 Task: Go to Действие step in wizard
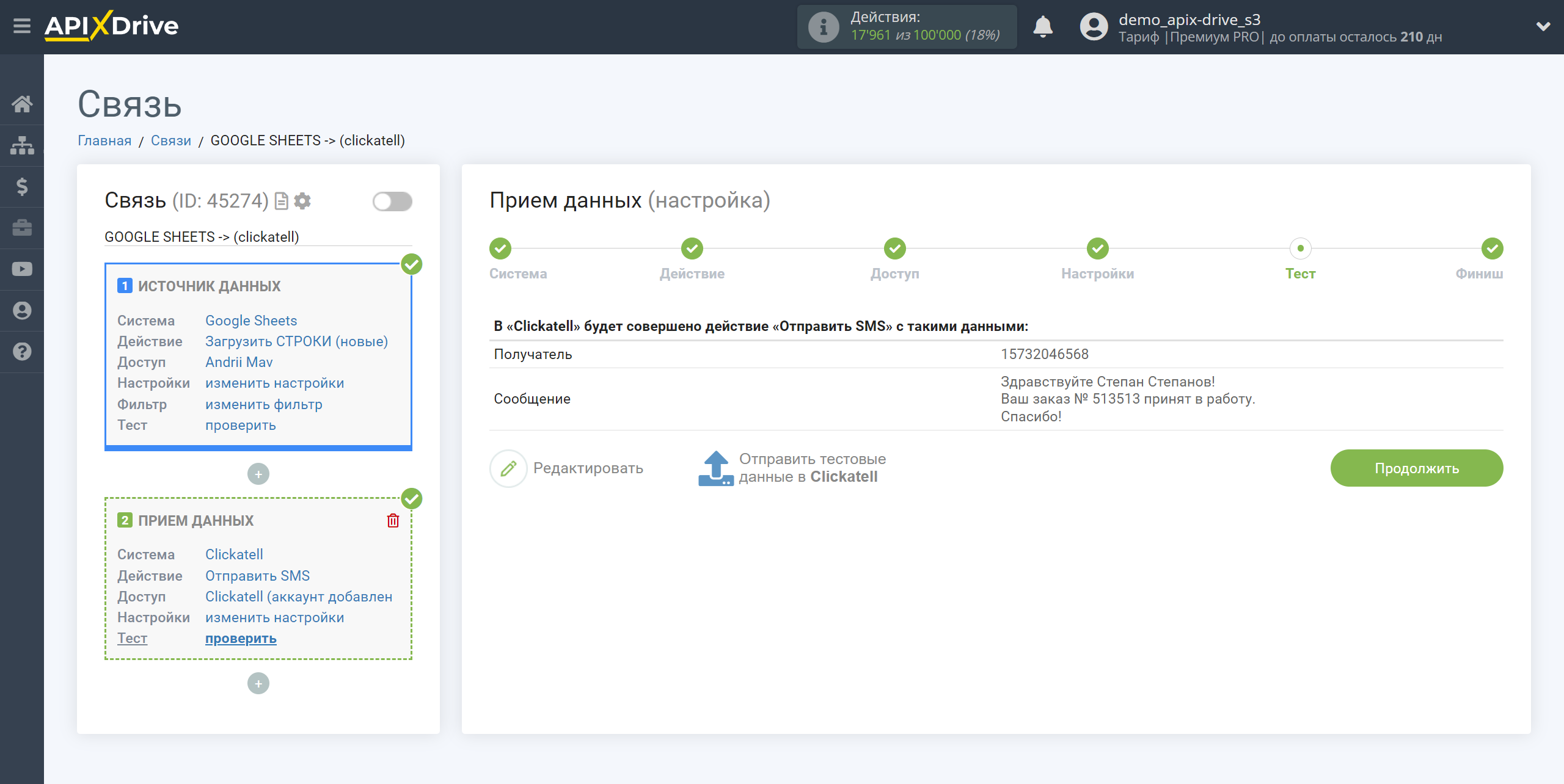(692, 249)
